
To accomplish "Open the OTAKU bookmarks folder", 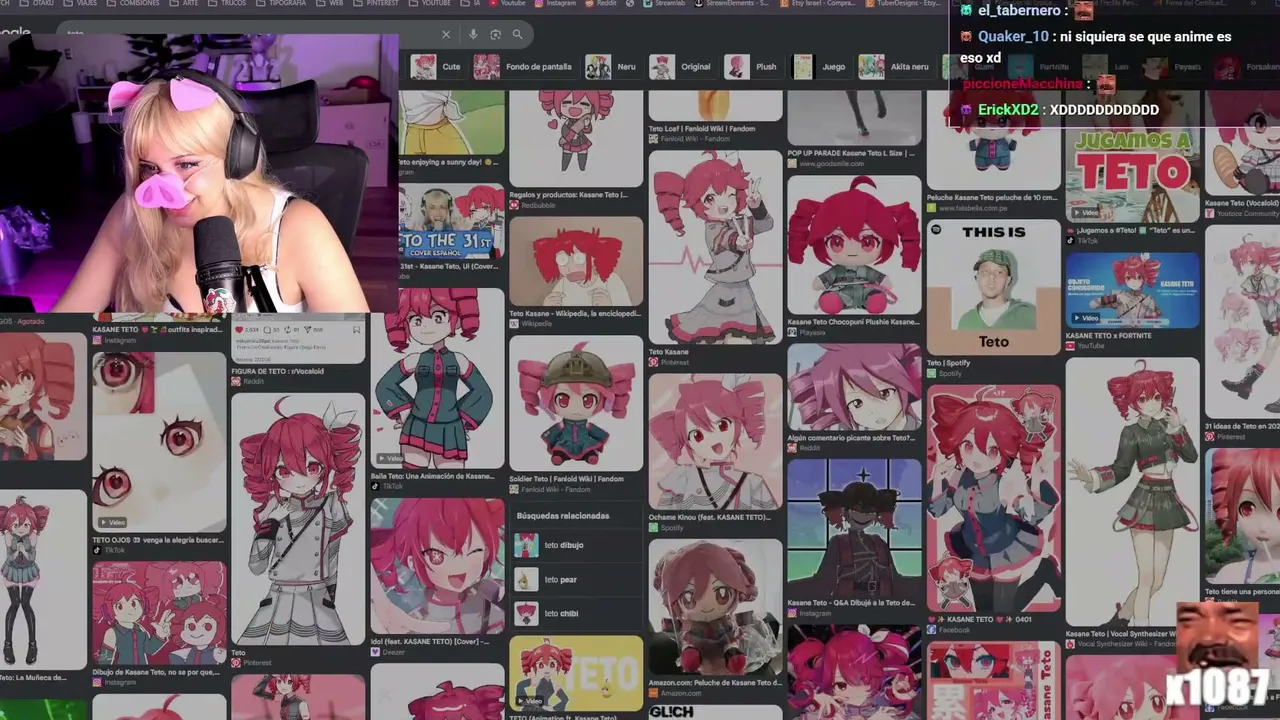I will click(x=37, y=3).
